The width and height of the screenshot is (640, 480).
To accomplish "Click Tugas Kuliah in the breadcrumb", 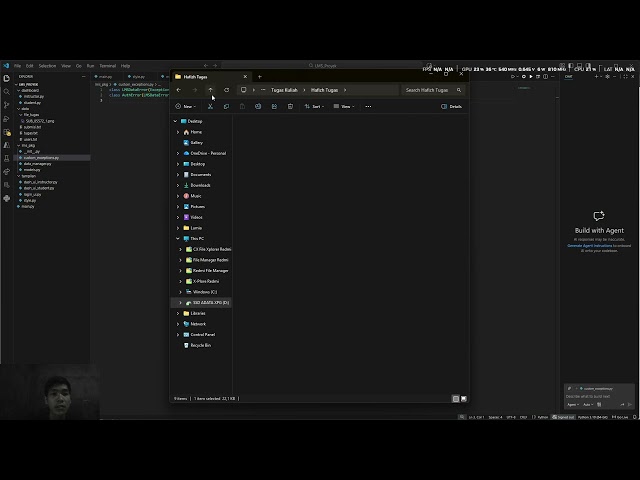I will 284,90.
